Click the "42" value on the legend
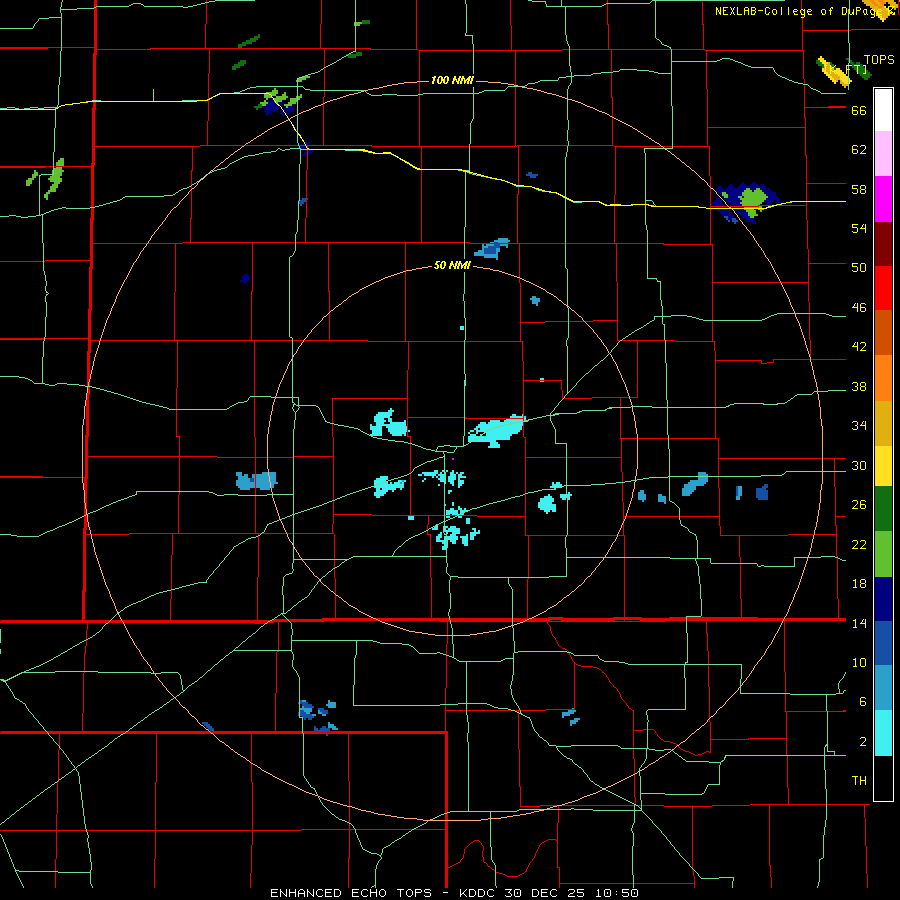The width and height of the screenshot is (900, 900). coord(859,347)
